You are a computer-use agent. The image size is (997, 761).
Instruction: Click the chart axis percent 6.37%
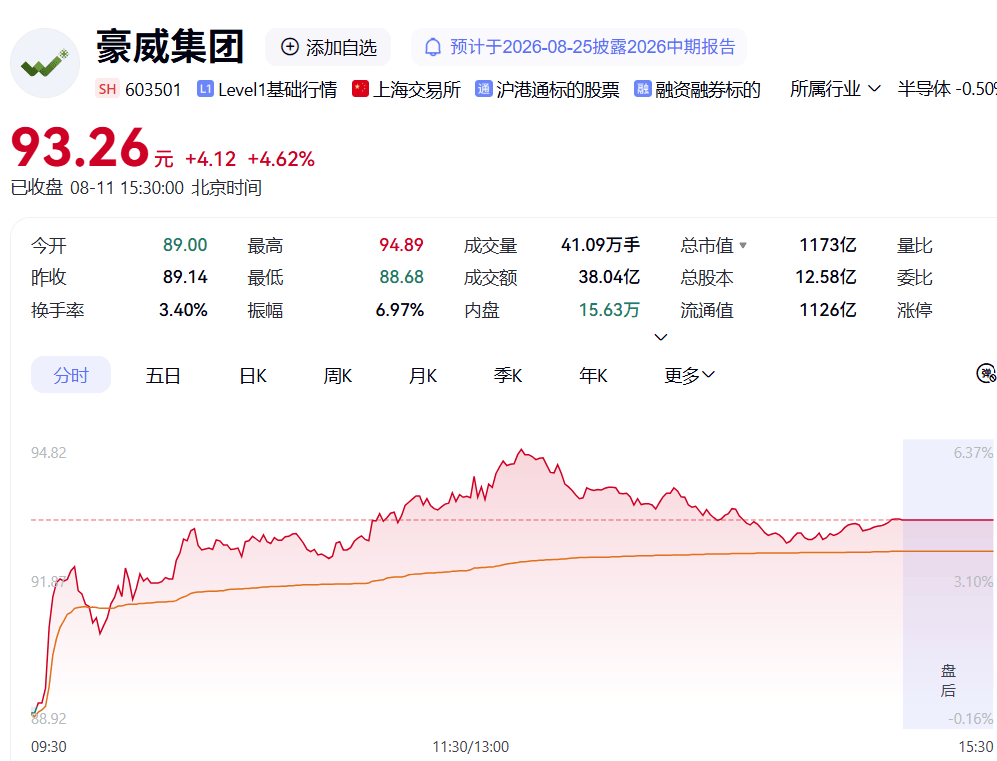pyautogui.click(x=972, y=453)
